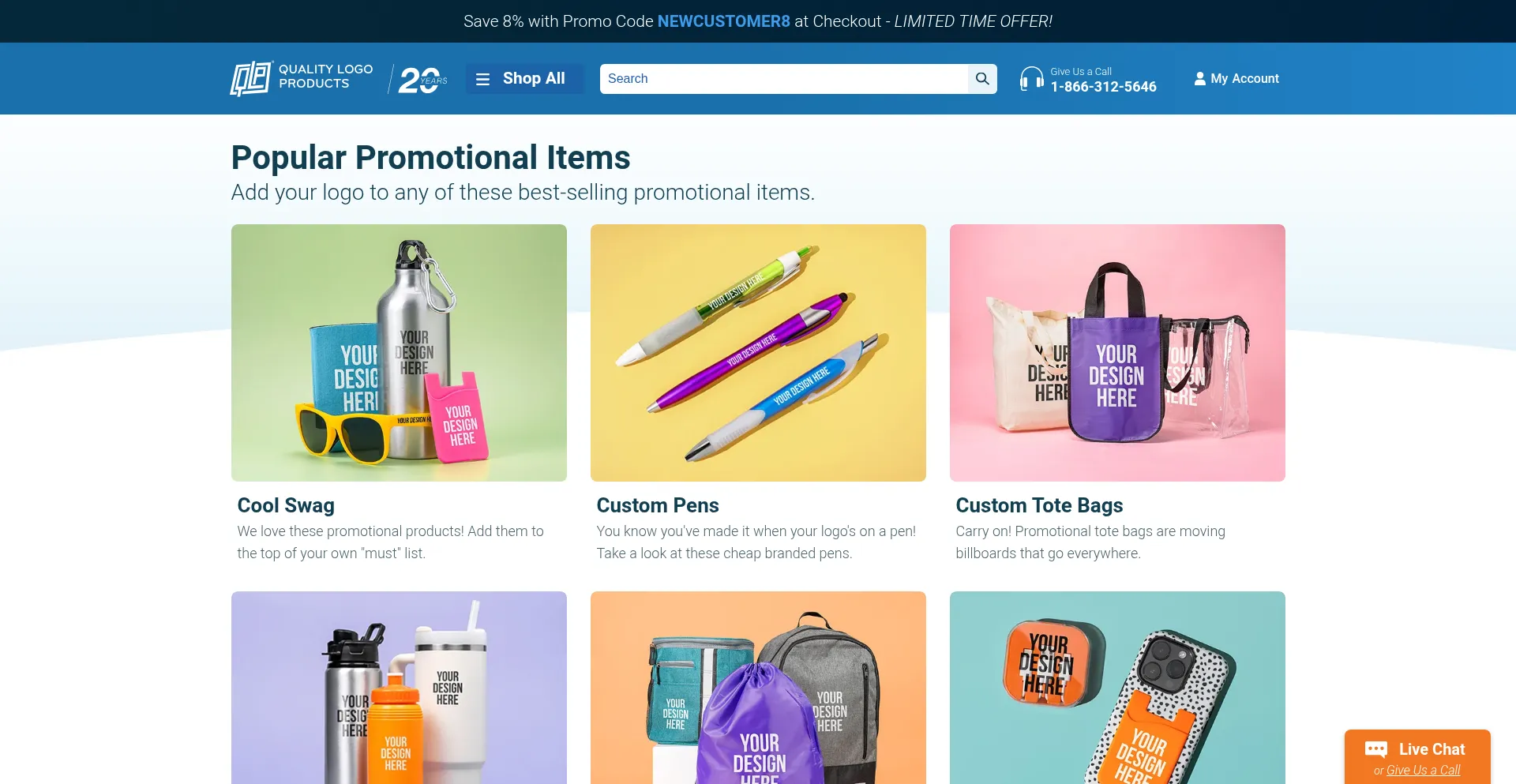Select the Cool Swag product image
Viewport: 1516px width, 784px height.
coord(399,353)
